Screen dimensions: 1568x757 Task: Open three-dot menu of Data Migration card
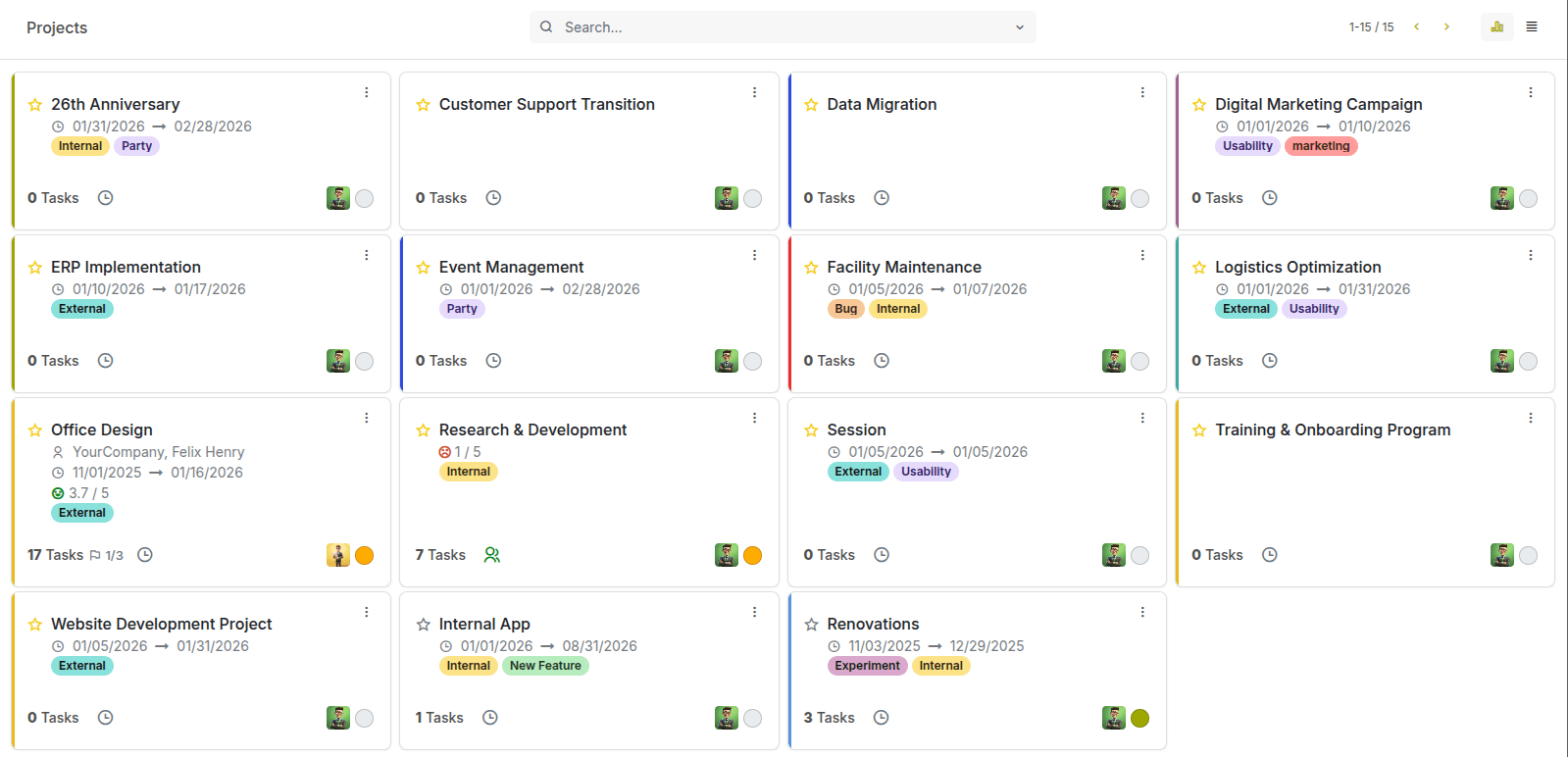click(1142, 92)
